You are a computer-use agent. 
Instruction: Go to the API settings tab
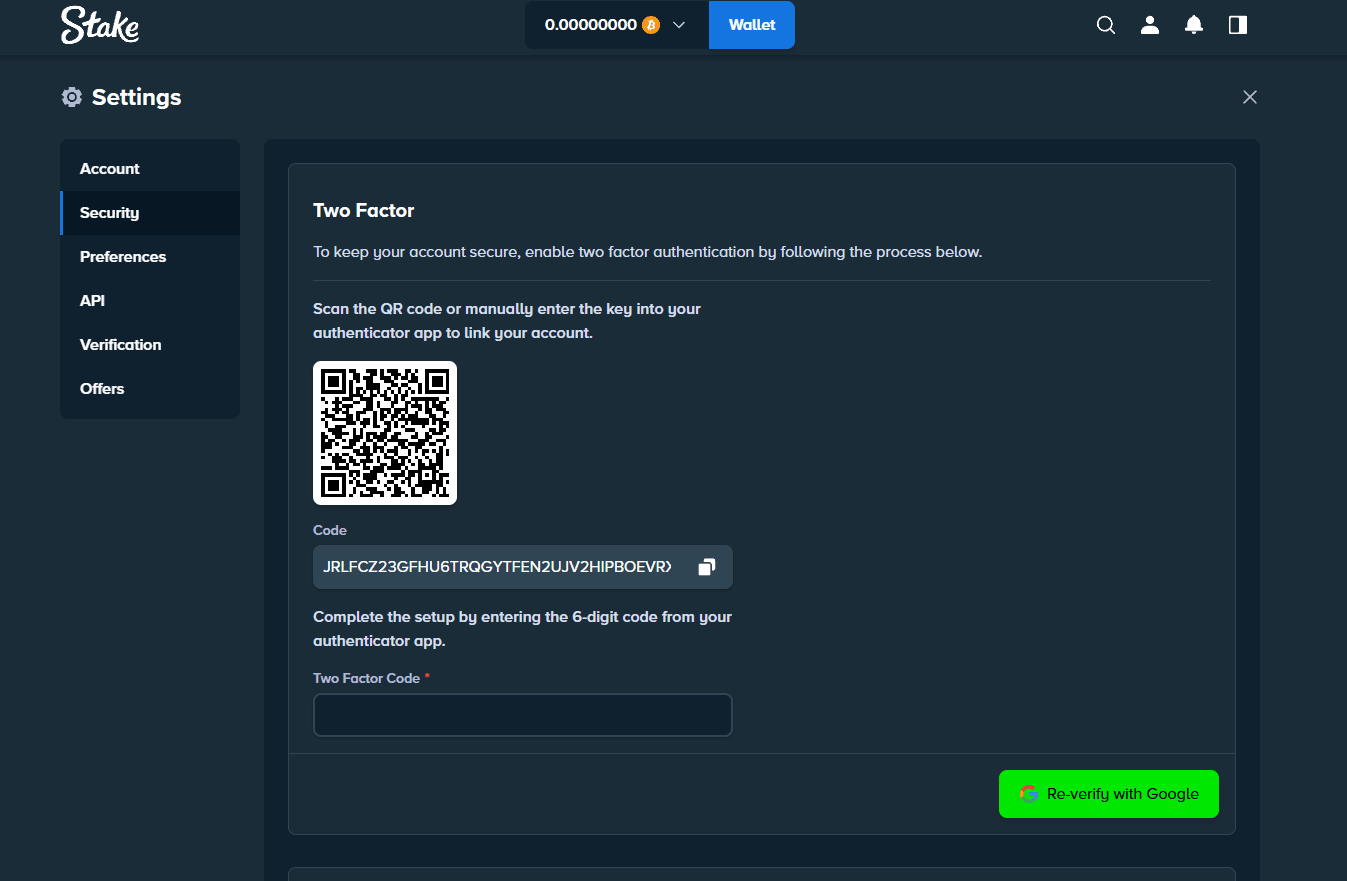point(91,300)
